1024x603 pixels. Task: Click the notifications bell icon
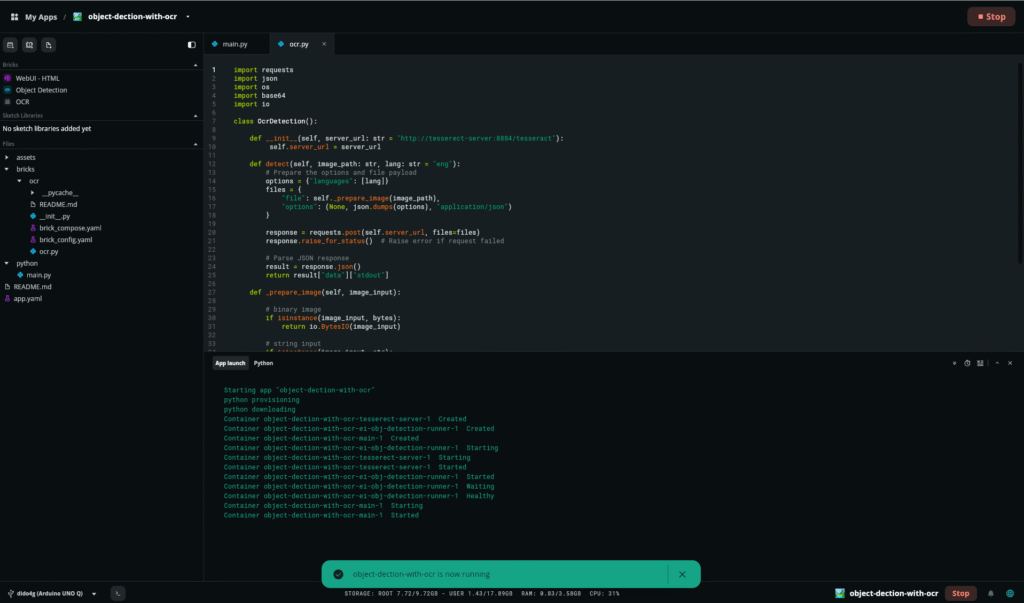991,593
